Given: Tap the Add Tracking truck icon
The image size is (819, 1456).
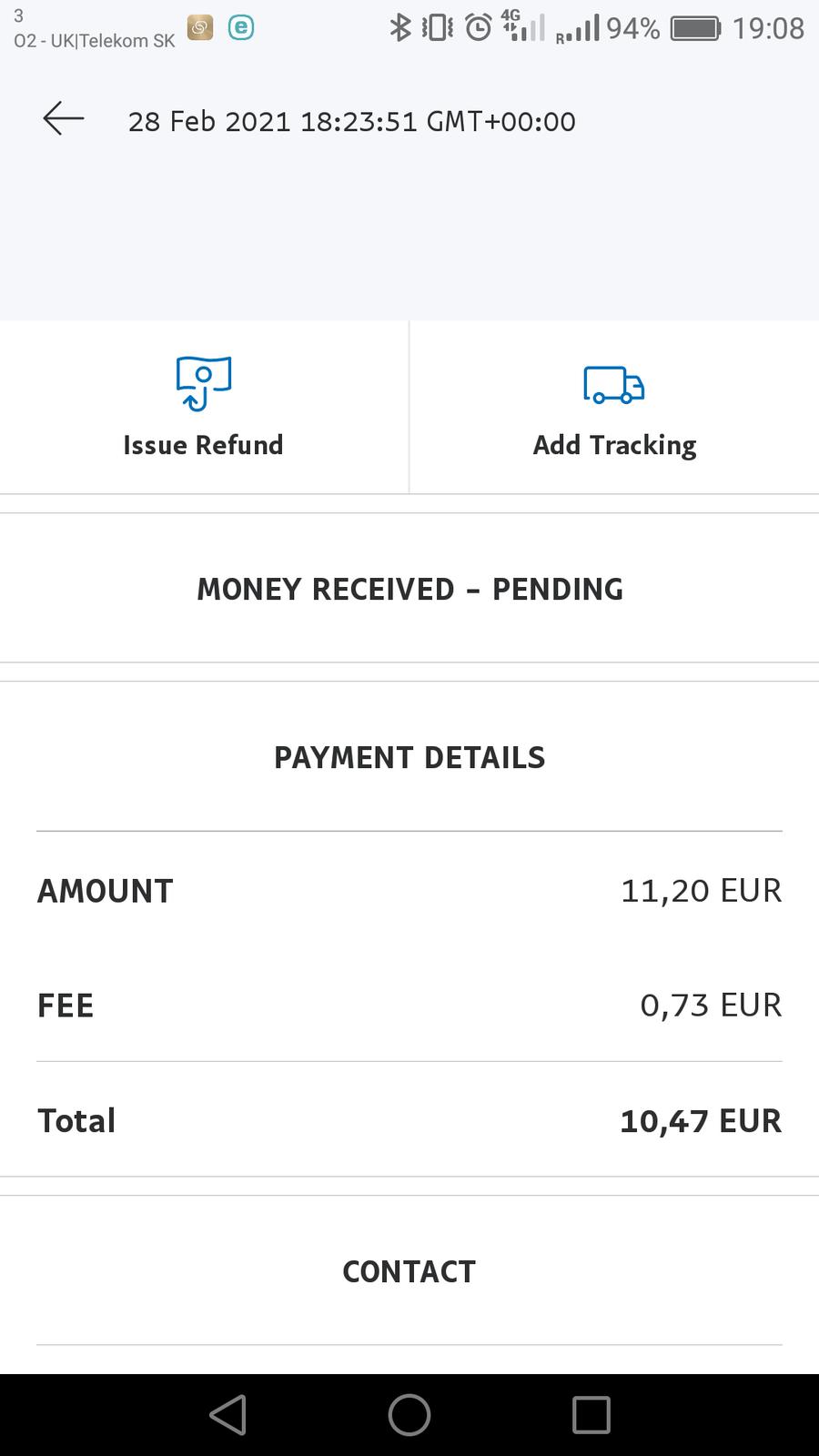Looking at the screenshot, I should (614, 385).
